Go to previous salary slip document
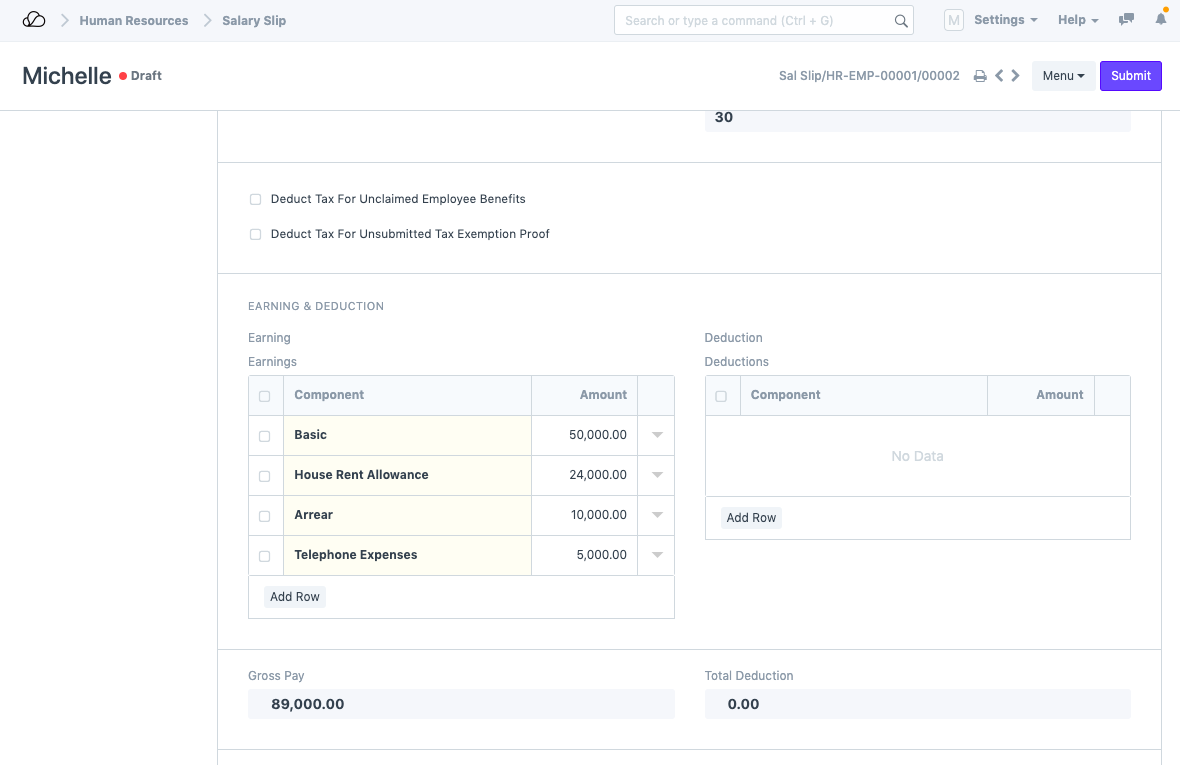Screen dimensions: 1180x765 click(998, 76)
